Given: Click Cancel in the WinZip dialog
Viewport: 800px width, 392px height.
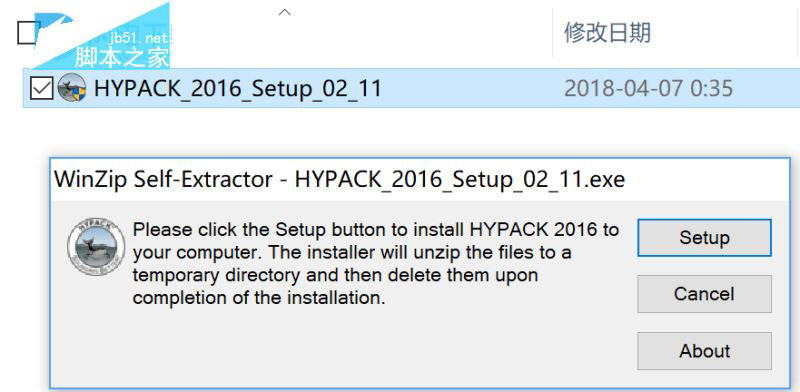Looking at the screenshot, I should click(x=704, y=294).
